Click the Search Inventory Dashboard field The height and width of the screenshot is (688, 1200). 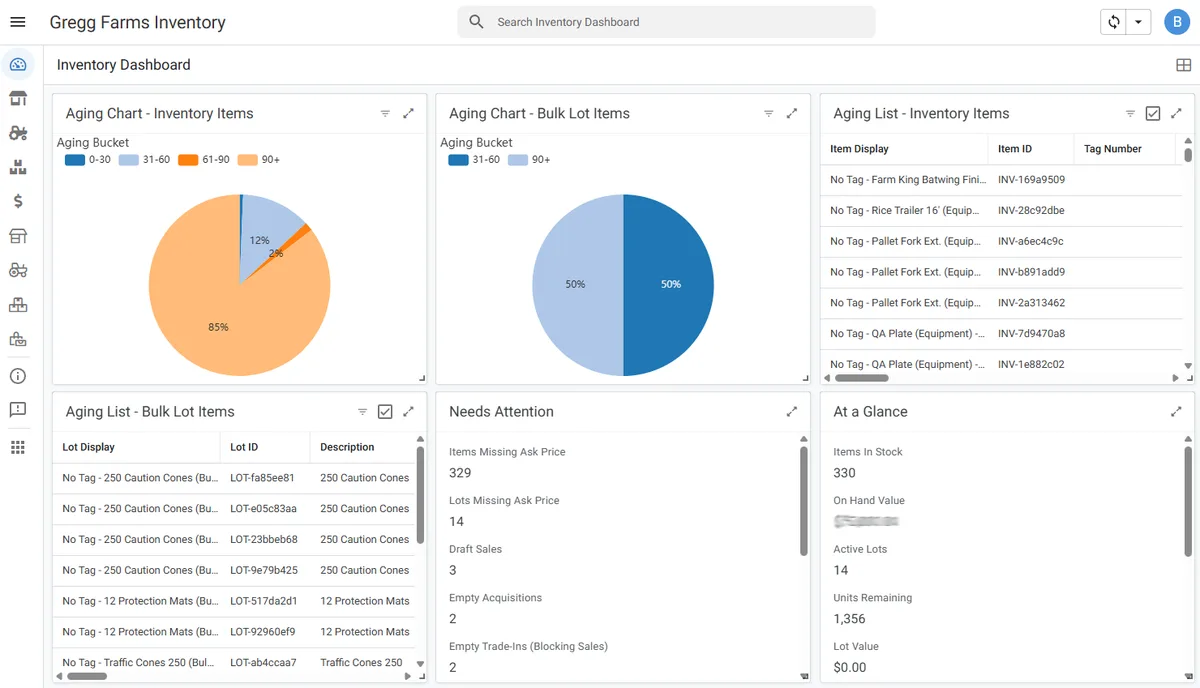click(666, 22)
